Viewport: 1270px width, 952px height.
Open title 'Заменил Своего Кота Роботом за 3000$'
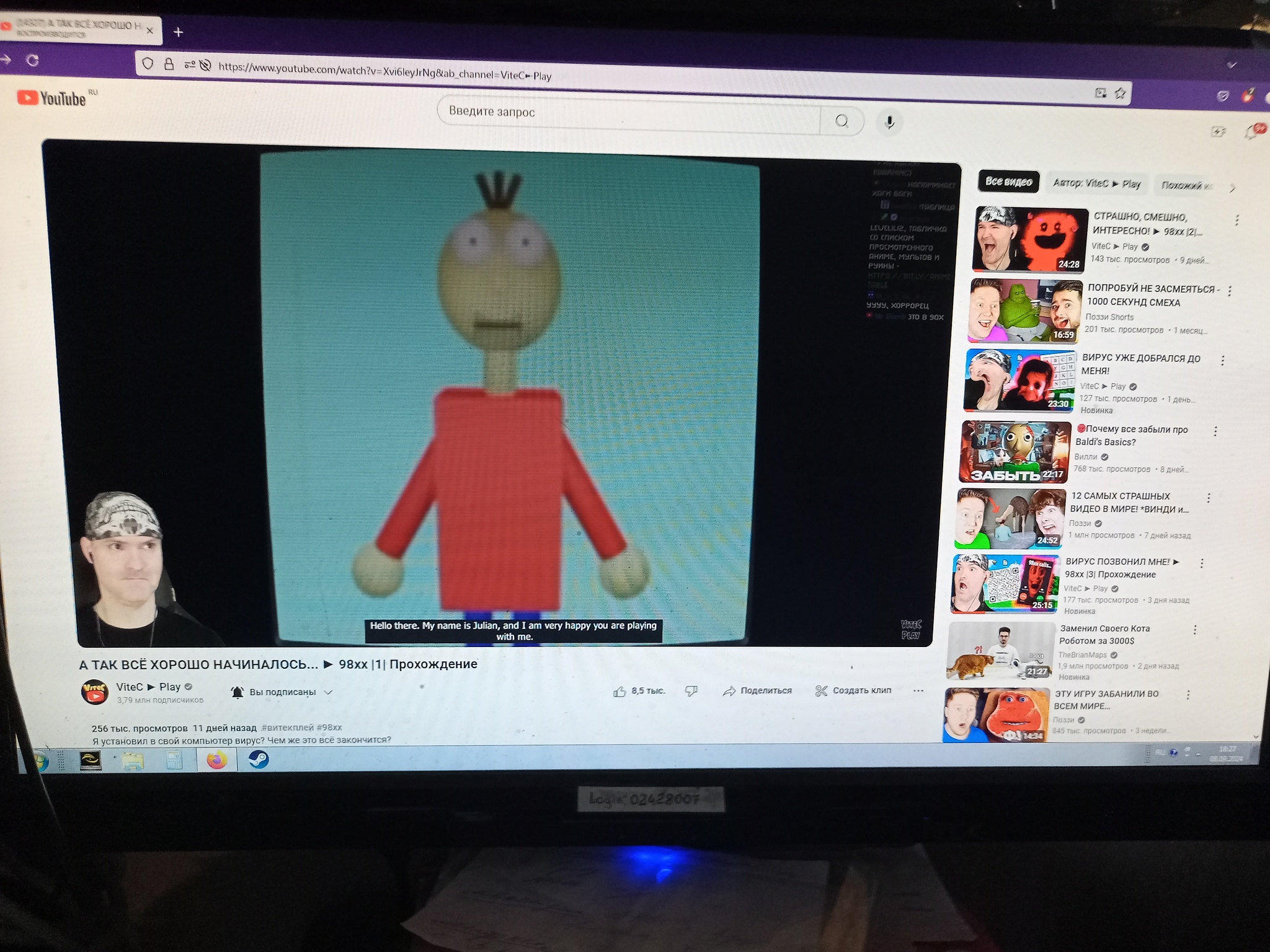click(1104, 634)
